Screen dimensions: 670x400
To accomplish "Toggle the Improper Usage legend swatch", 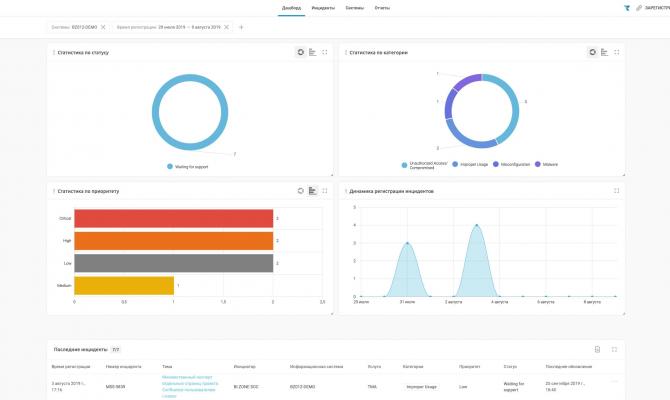I will coord(455,164).
